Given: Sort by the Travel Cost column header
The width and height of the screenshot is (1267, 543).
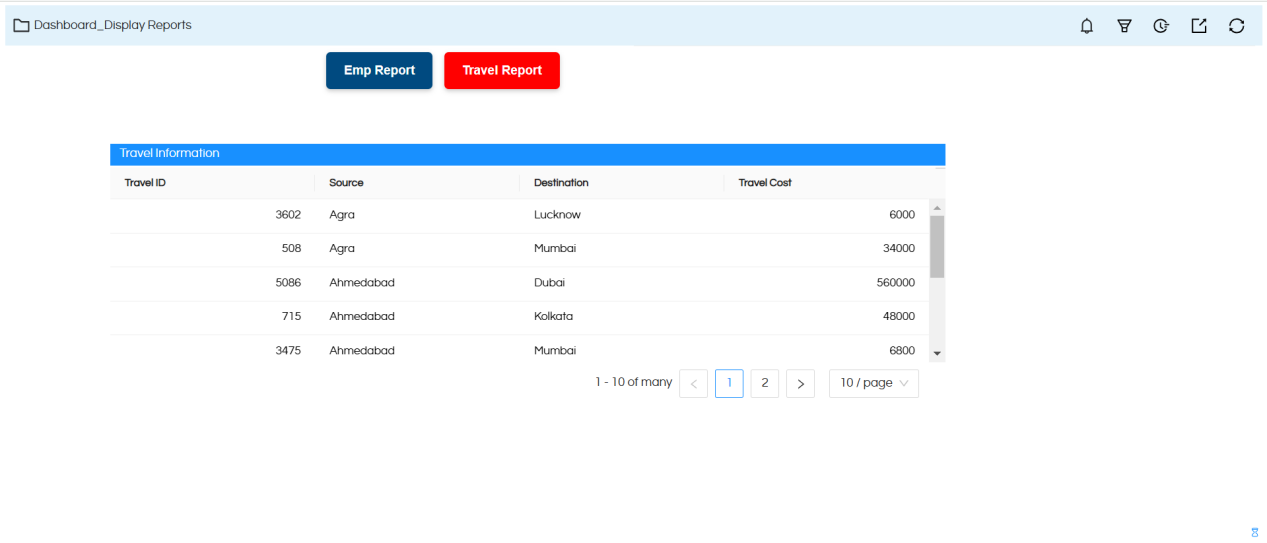Looking at the screenshot, I should tap(765, 183).
